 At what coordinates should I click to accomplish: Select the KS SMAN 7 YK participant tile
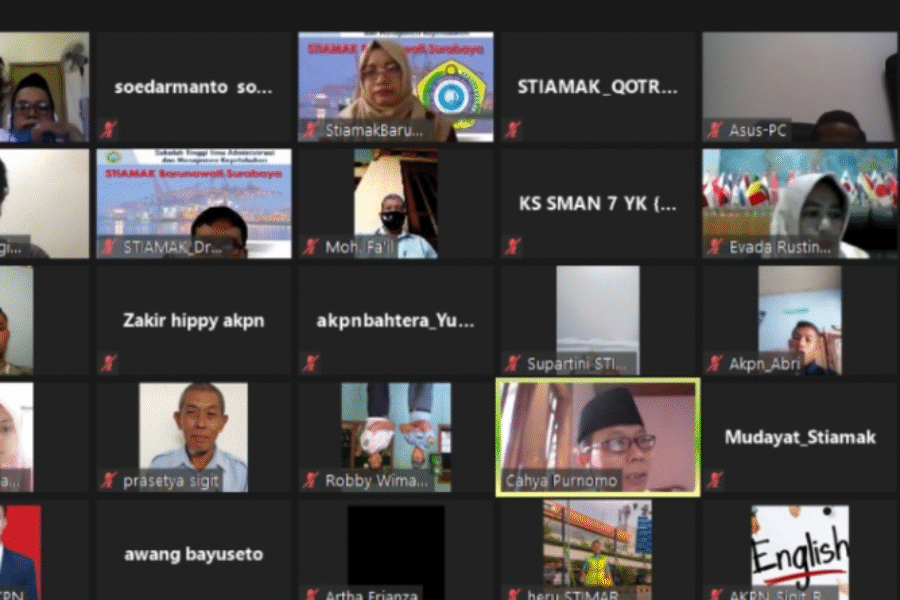pos(596,203)
